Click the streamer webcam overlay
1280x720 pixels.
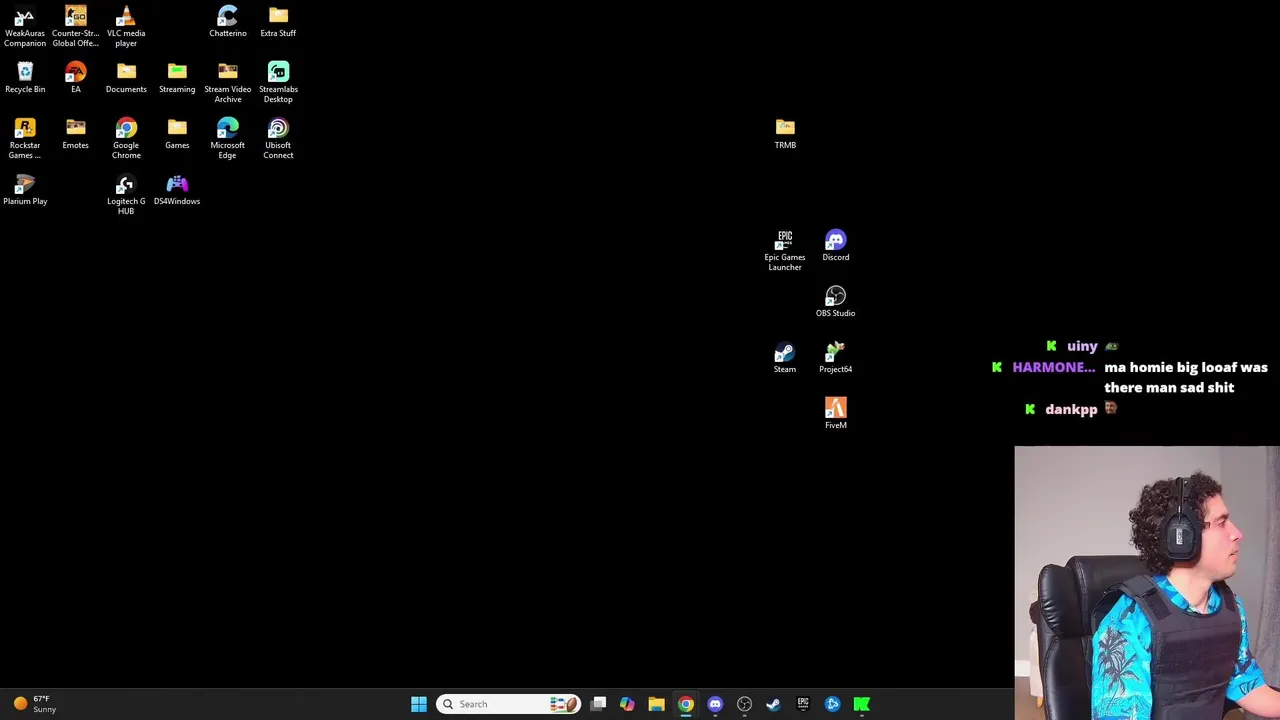click(1147, 583)
